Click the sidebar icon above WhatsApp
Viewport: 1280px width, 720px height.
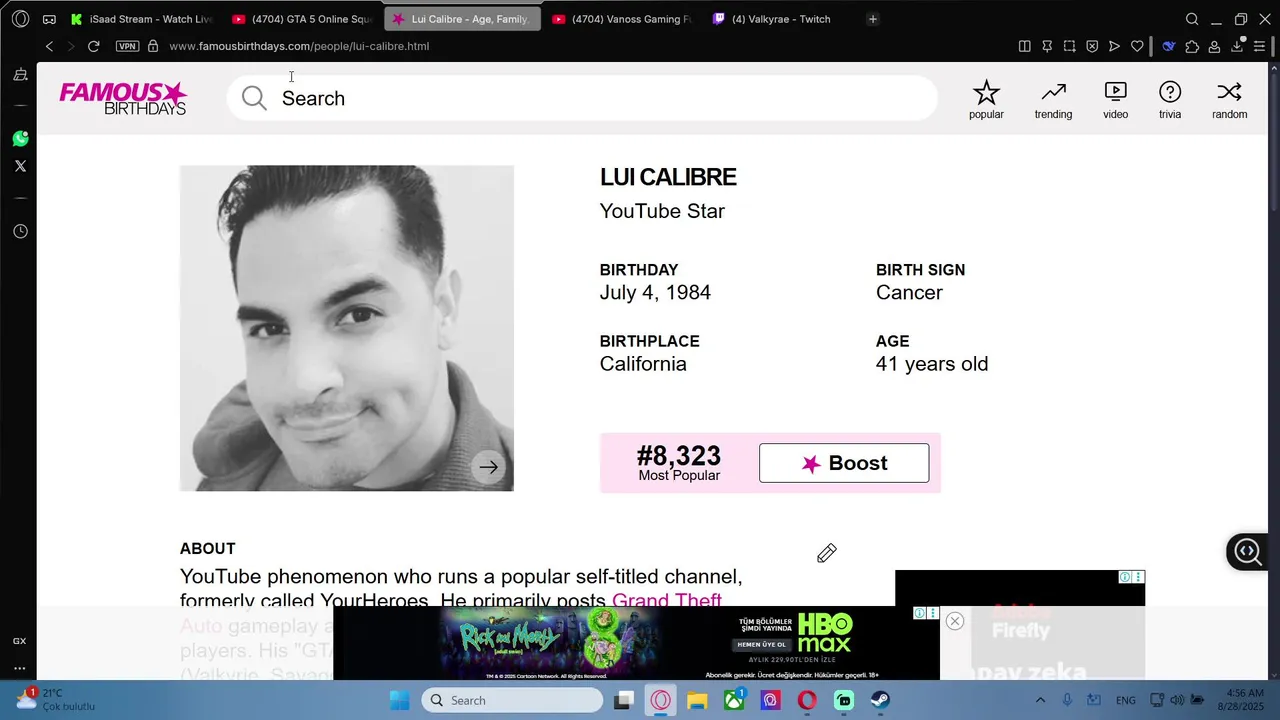point(20,75)
